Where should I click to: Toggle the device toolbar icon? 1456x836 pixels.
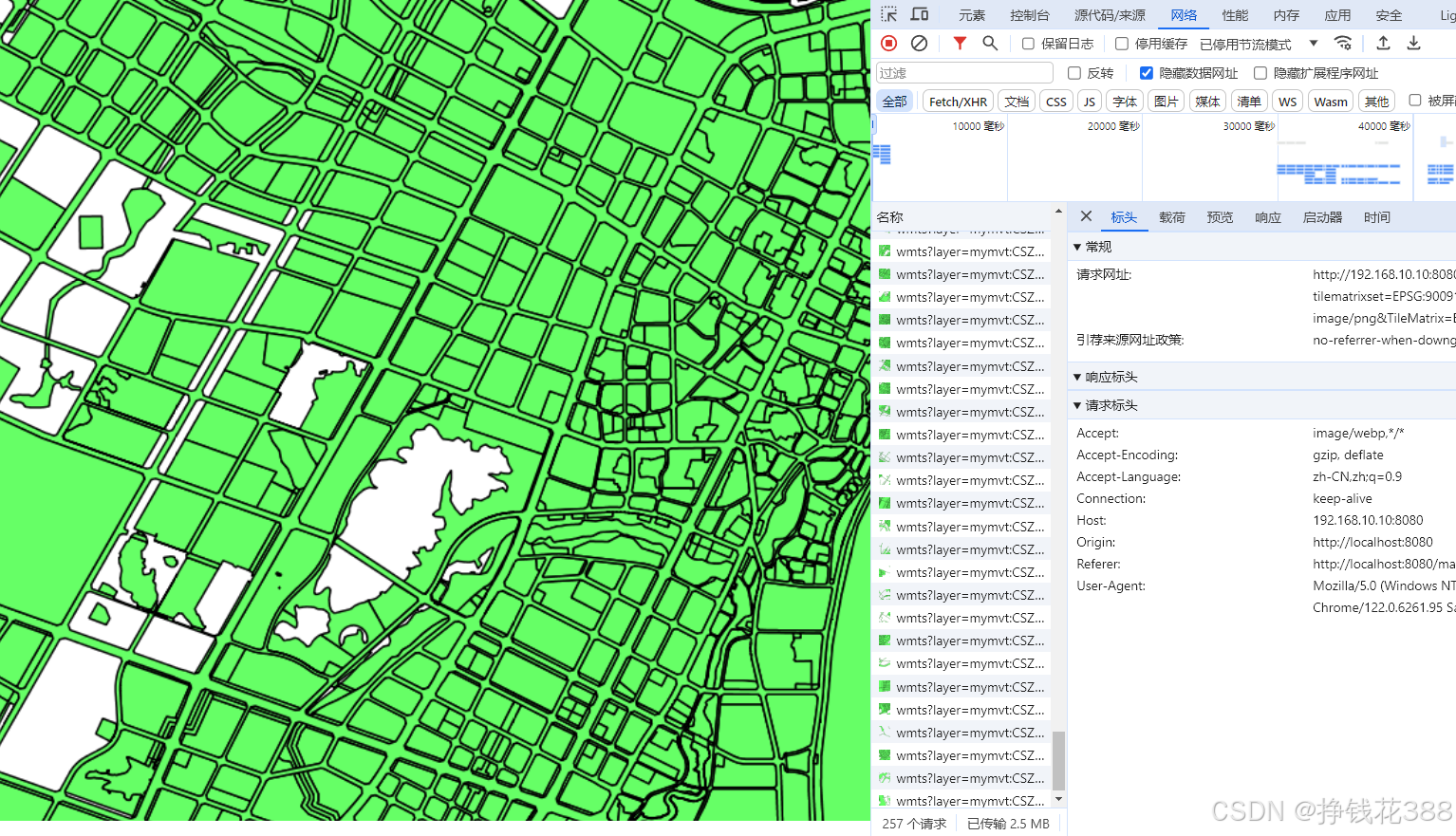click(x=919, y=14)
